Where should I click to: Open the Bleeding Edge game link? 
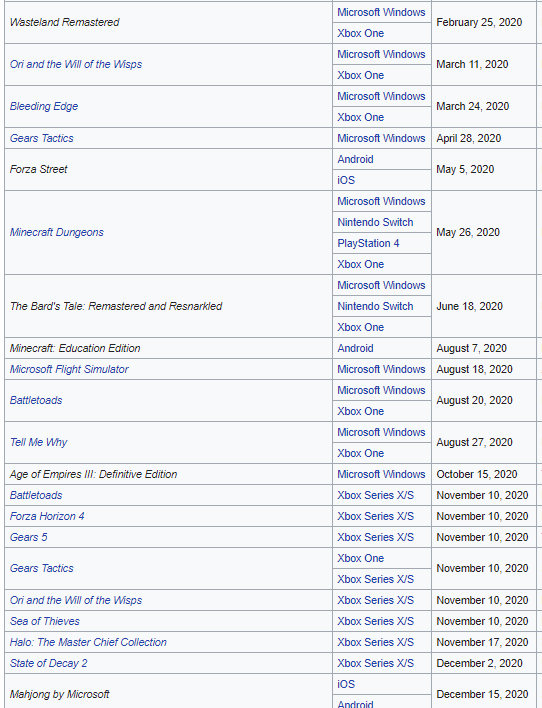[x=44, y=107]
